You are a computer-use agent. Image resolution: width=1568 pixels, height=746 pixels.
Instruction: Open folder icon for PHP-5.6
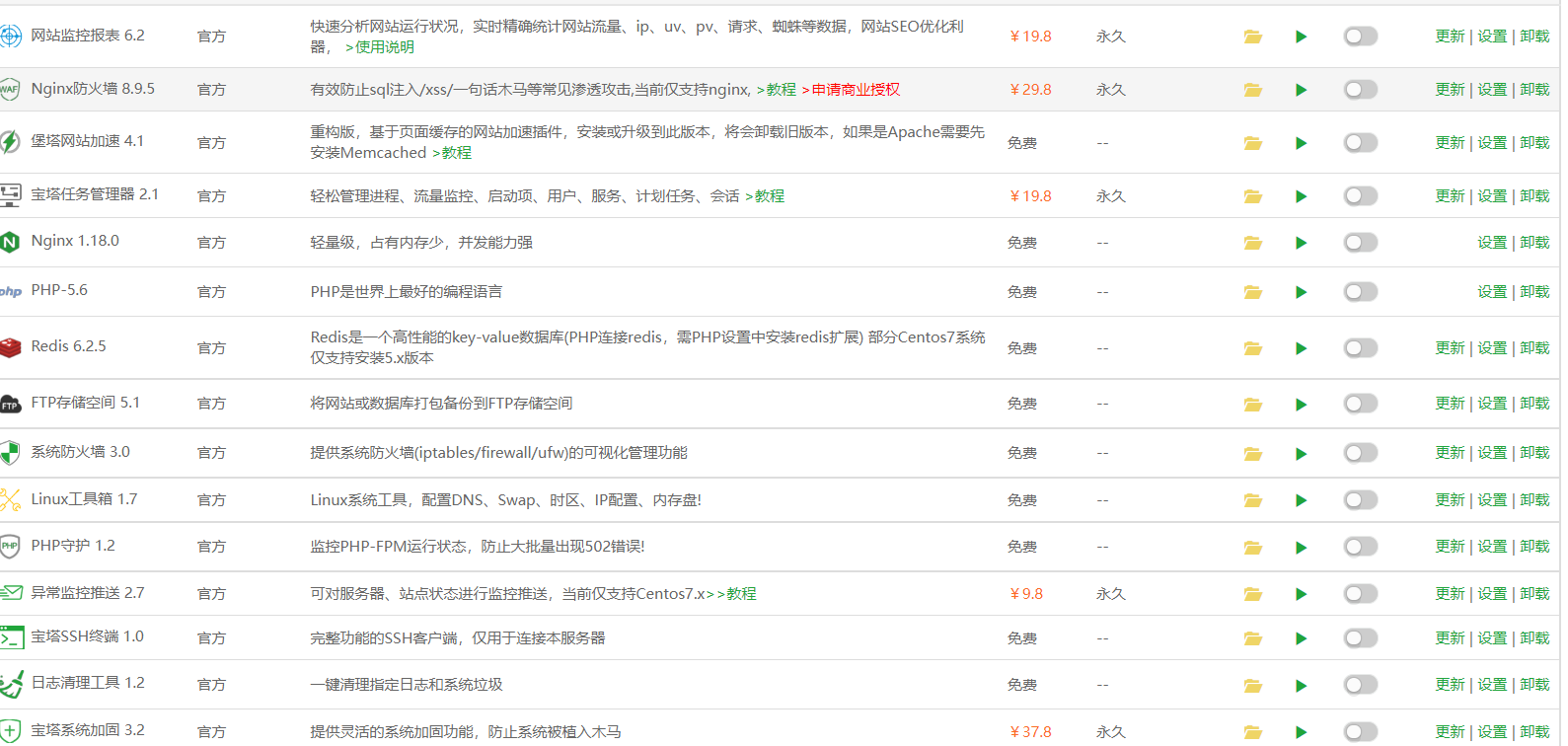1253,292
